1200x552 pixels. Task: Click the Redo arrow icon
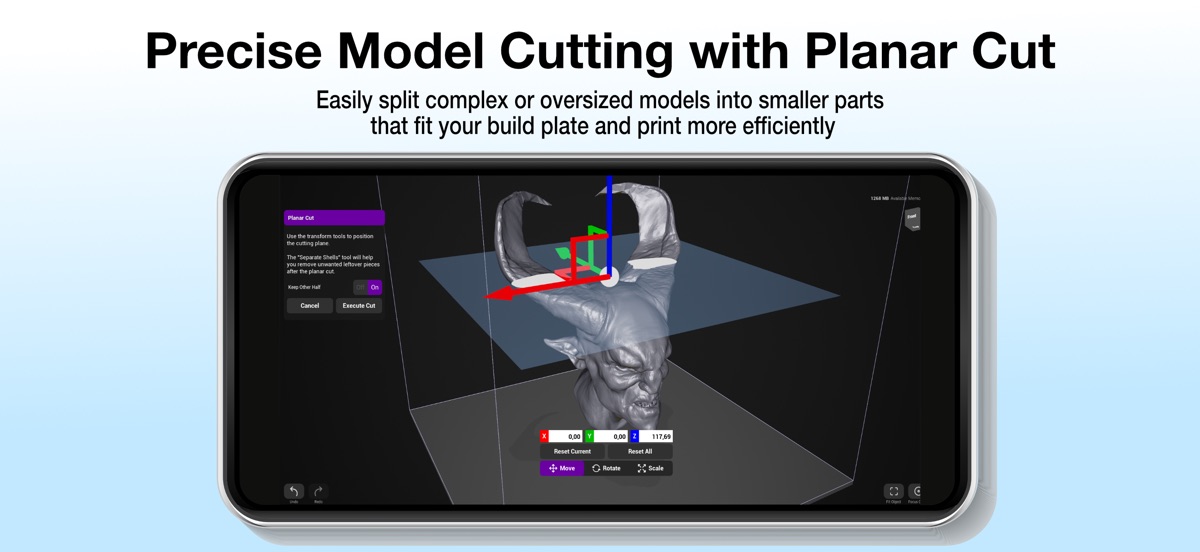[x=318, y=491]
